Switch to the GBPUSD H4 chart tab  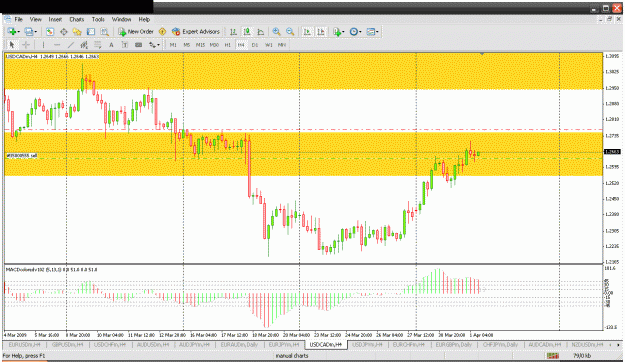(x=67, y=344)
